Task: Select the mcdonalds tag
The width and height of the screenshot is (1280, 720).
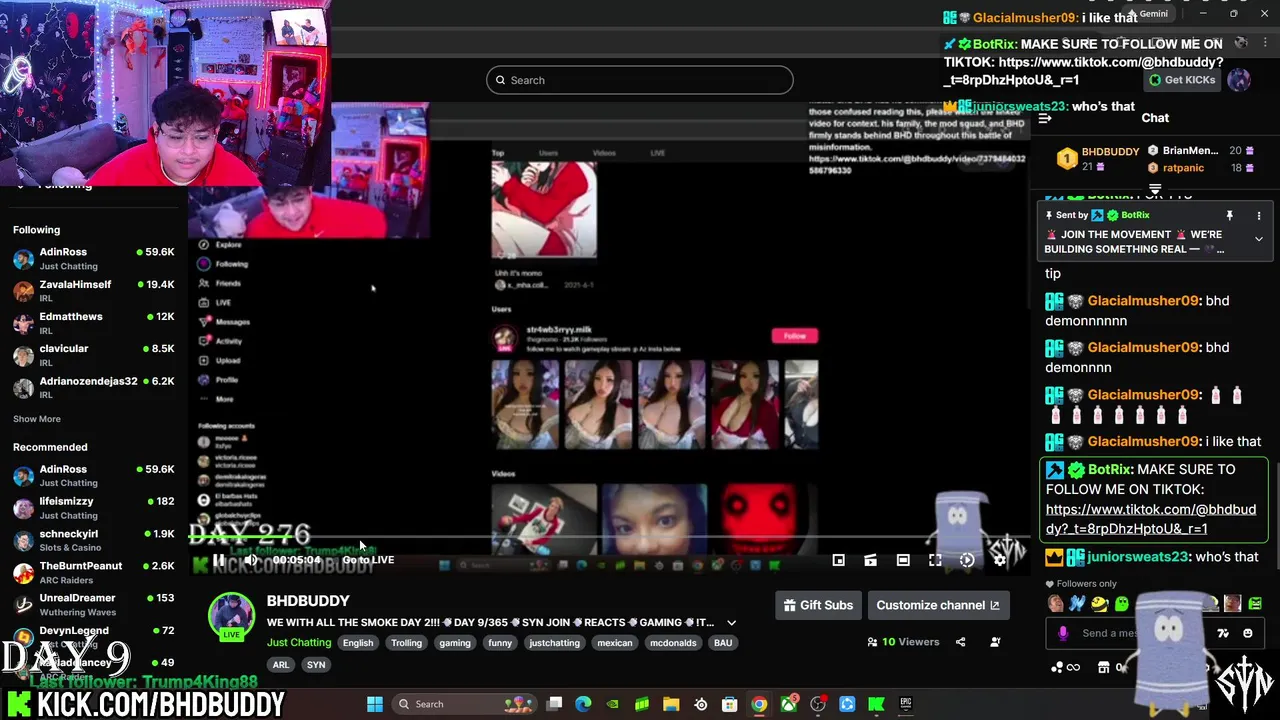Action: (673, 643)
